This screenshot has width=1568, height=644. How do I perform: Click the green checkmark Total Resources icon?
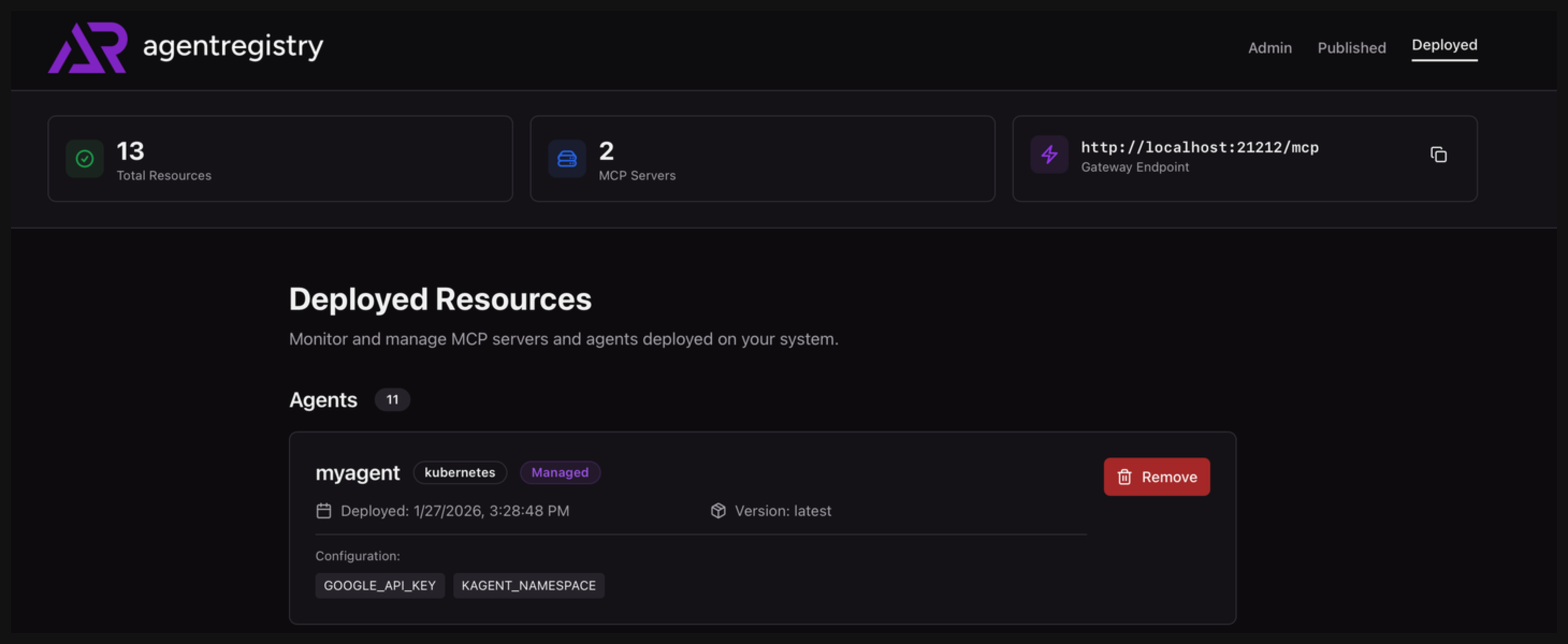(x=85, y=159)
